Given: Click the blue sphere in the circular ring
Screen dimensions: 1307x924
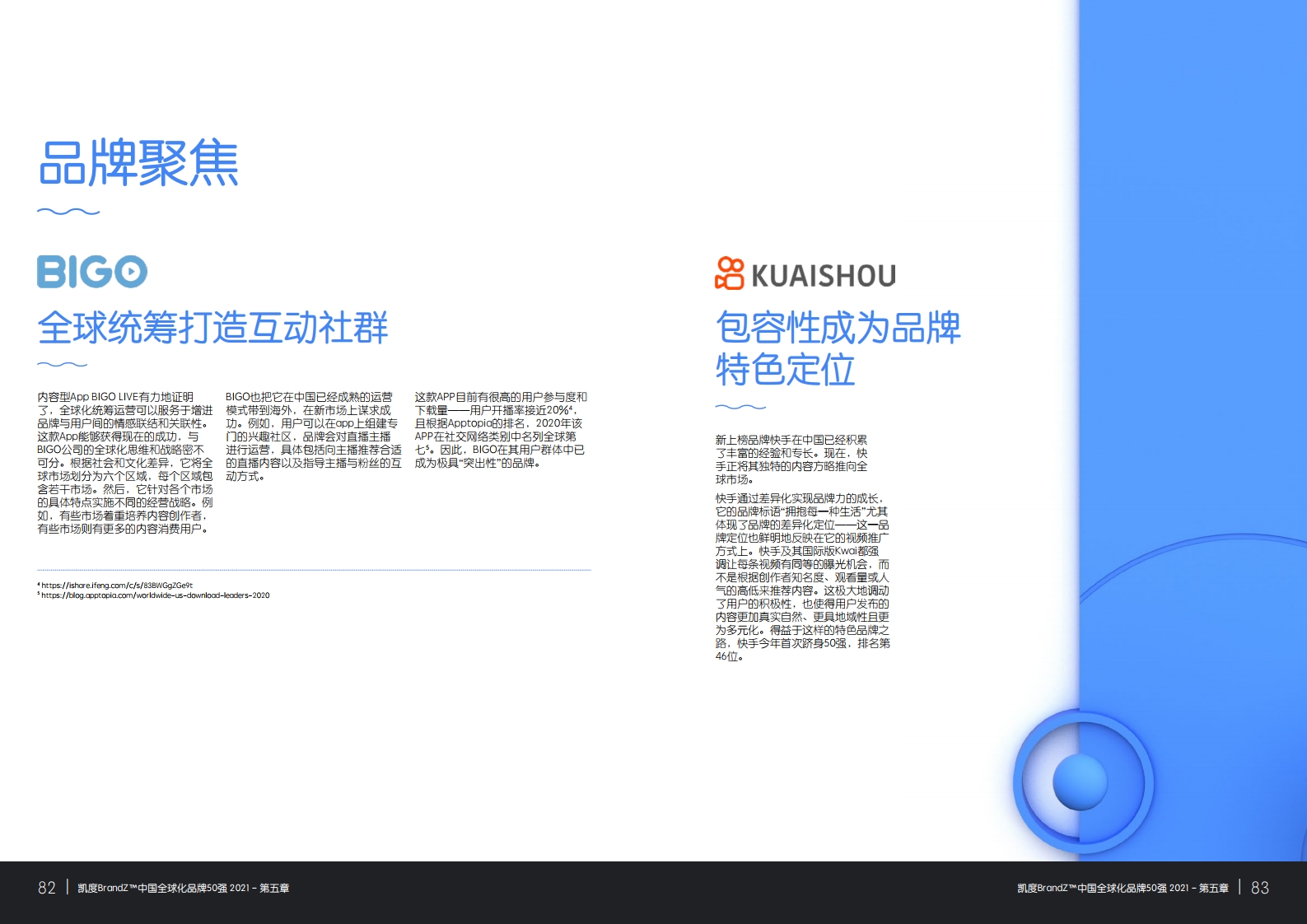Looking at the screenshot, I should coord(1080,782).
